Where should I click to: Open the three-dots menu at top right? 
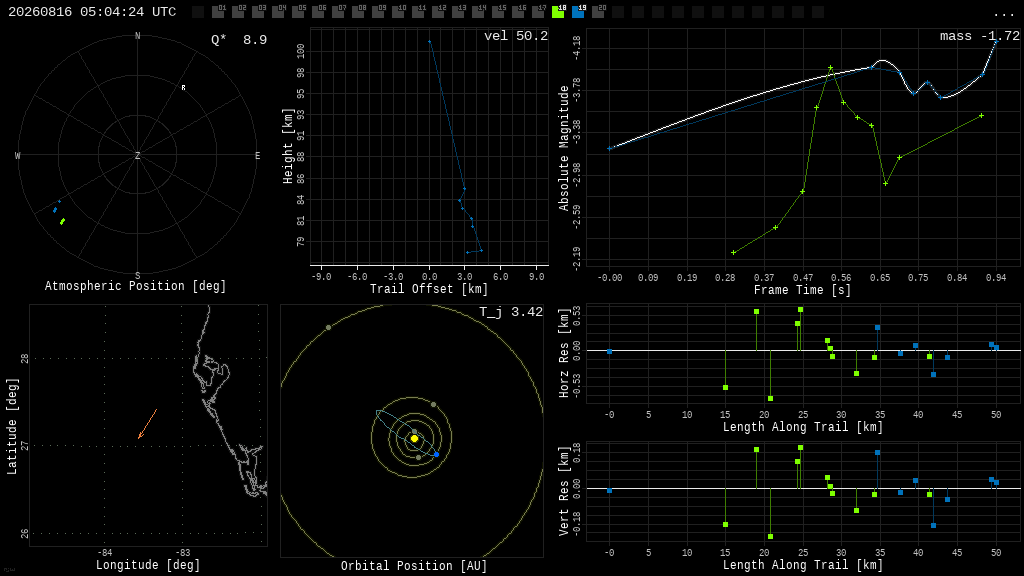(x=1003, y=14)
